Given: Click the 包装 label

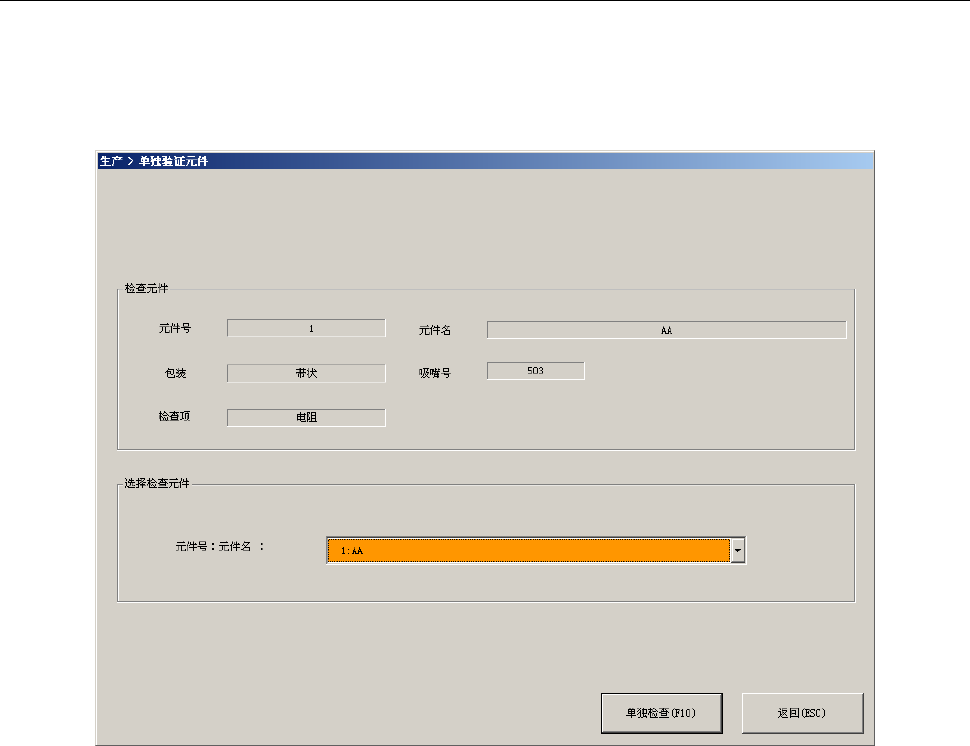Looking at the screenshot, I should pos(176,373).
